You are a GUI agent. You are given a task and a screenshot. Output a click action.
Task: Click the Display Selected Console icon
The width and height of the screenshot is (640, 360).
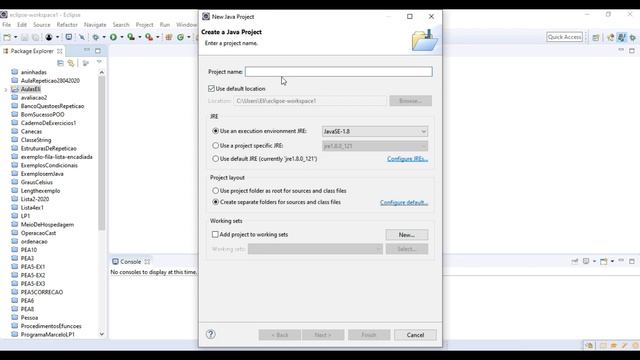[586, 261]
